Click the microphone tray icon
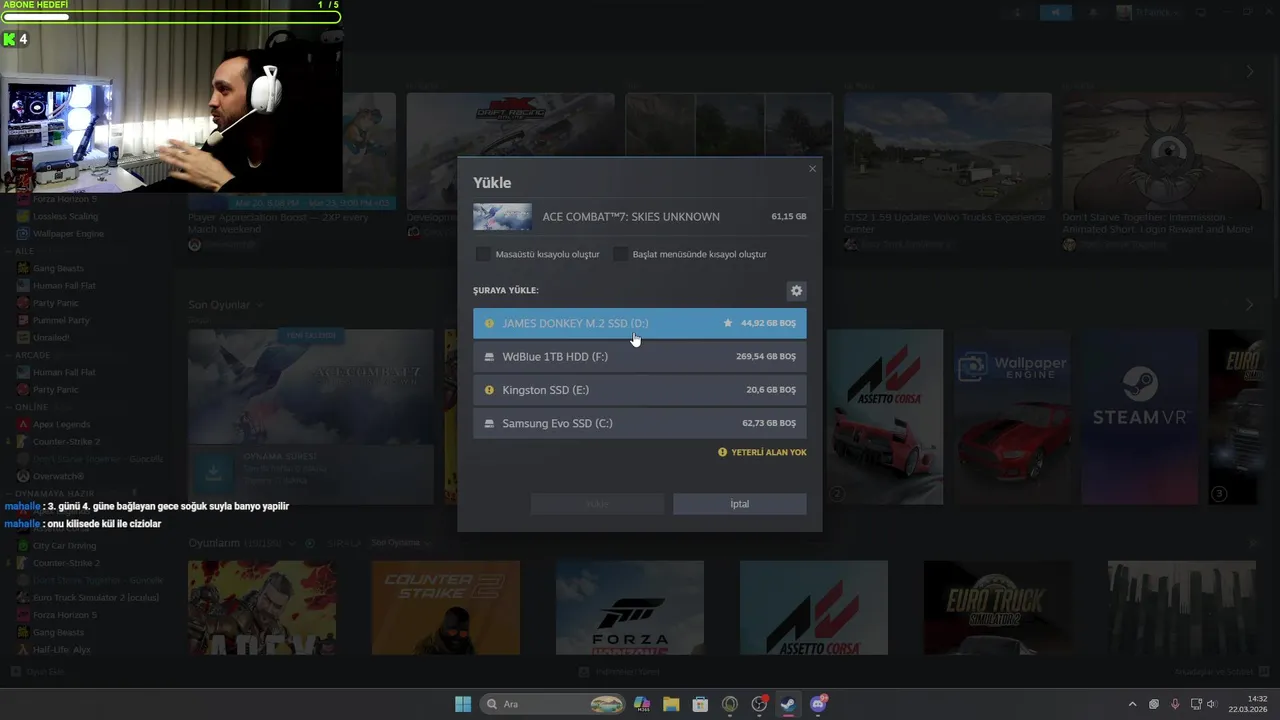This screenshot has width=1280, height=720. pyautogui.click(x=1175, y=704)
